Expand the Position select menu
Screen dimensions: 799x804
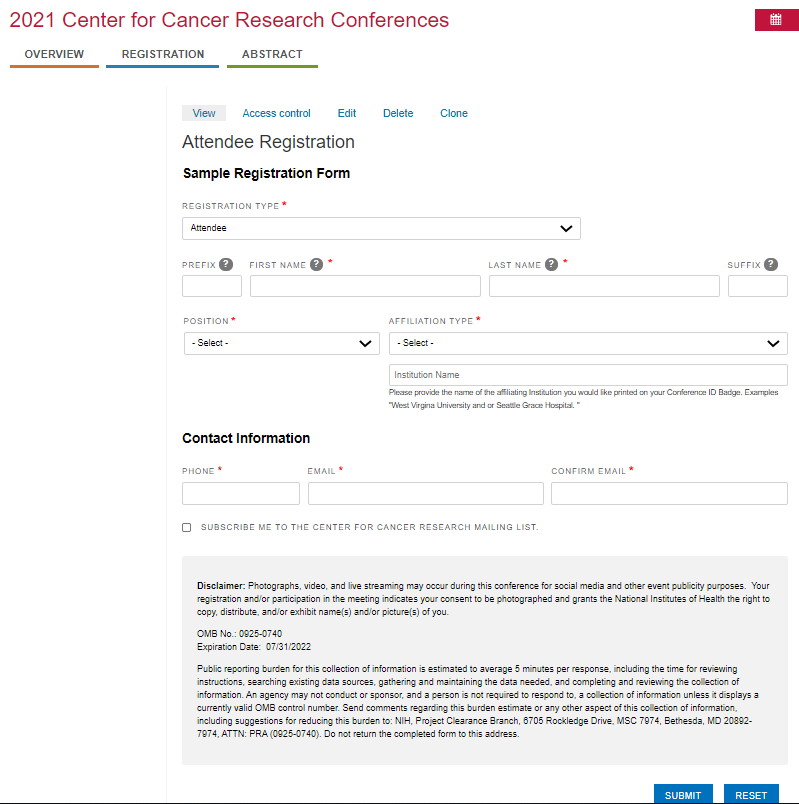[x=281, y=343]
